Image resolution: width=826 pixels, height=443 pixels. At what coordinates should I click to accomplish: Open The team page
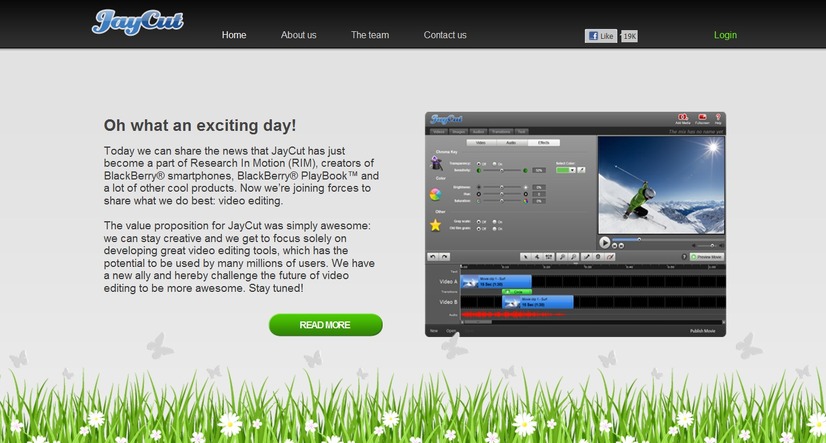click(x=370, y=35)
